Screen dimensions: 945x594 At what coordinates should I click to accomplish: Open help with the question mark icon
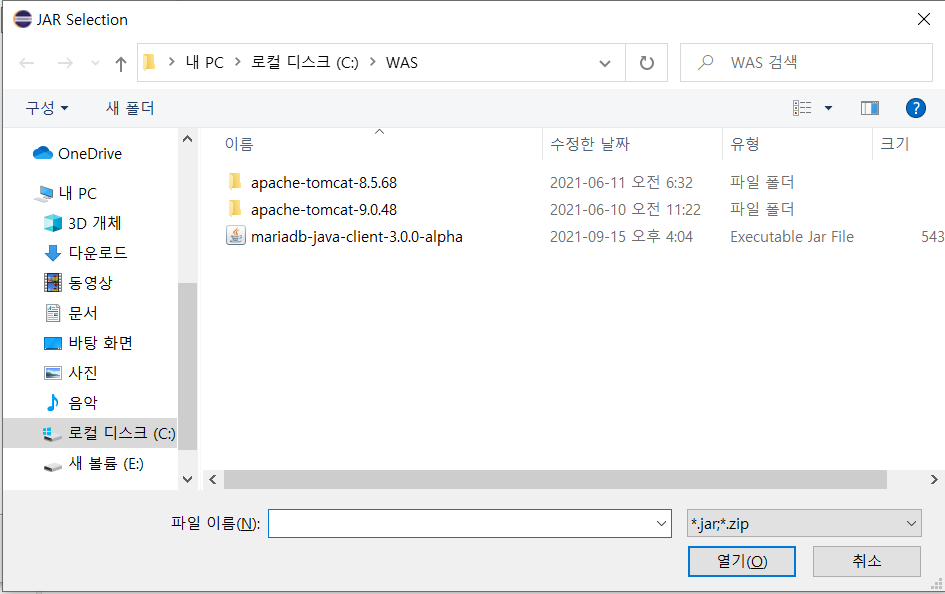[x=915, y=108]
